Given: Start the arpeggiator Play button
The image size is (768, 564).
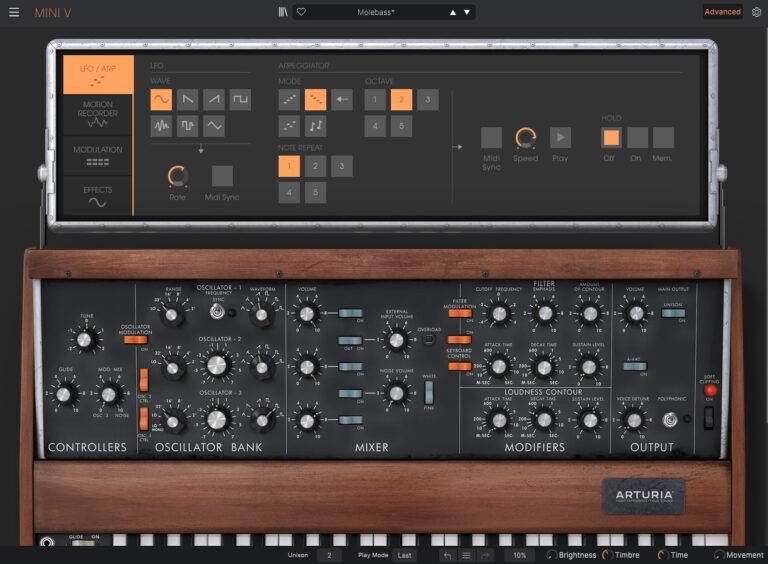Looking at the screenshot, I should pyautogui.click(x=560, y=138).
